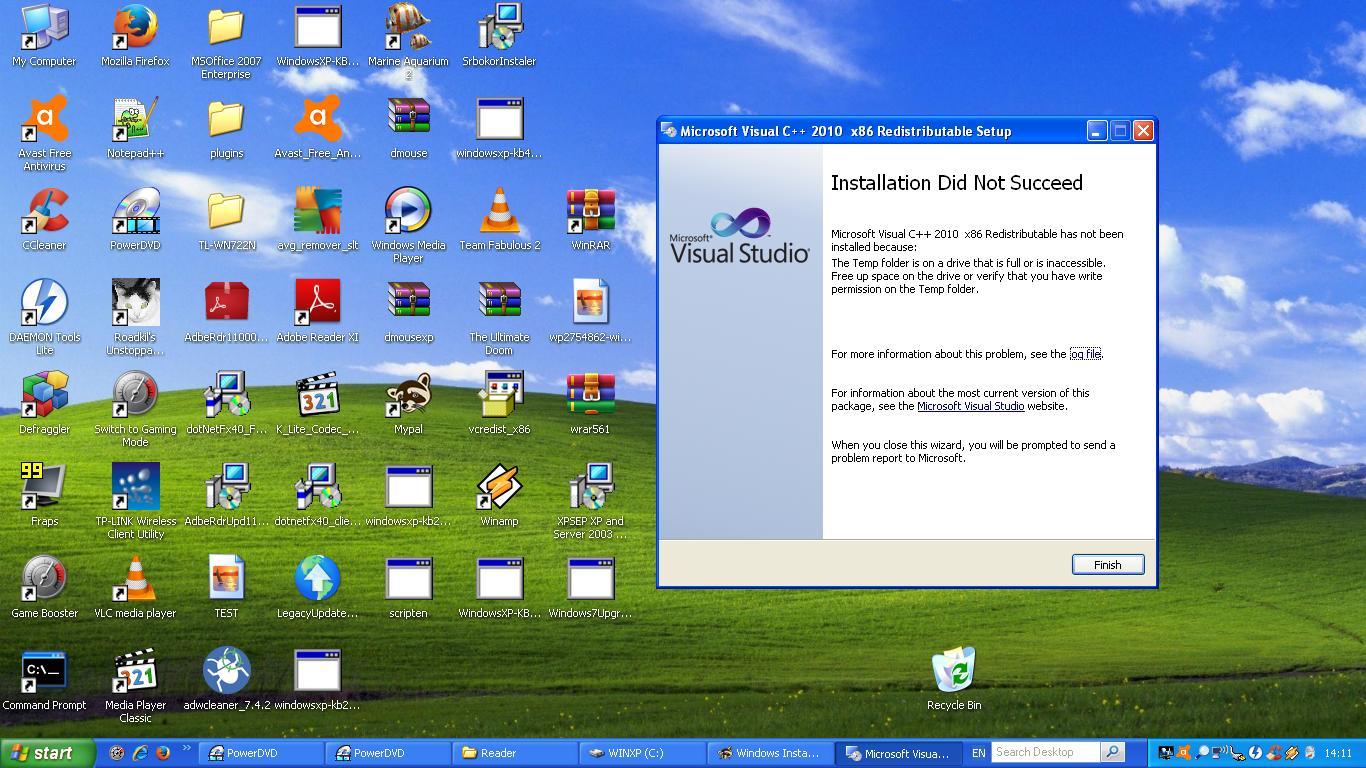Select the Notepad++ desktop icon
Image resolution: width=1366 pixels, height=768 pixels.
pyautogui.click(x=135, y=122)
